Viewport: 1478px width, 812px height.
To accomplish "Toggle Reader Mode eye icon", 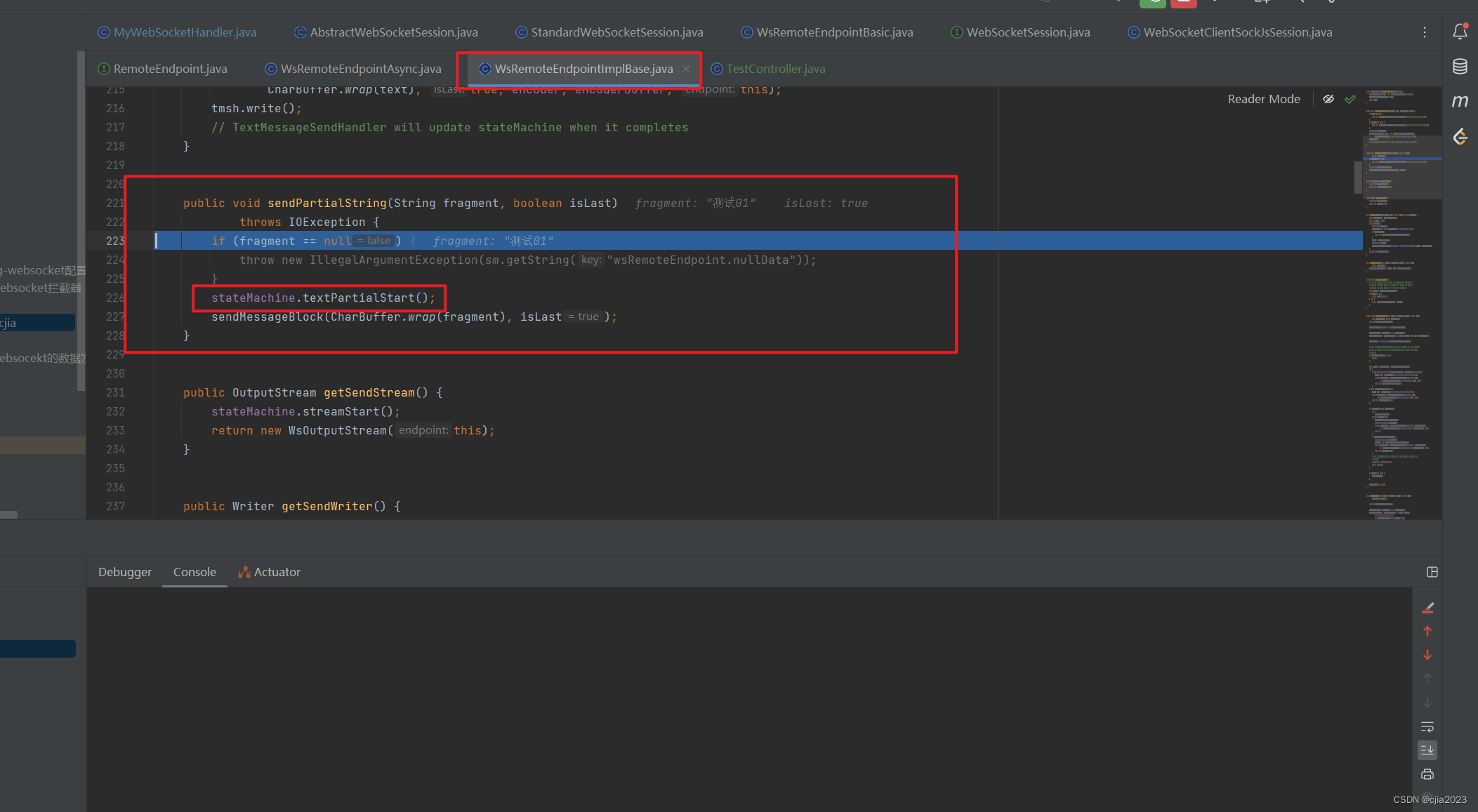I will coord(1328,99).
